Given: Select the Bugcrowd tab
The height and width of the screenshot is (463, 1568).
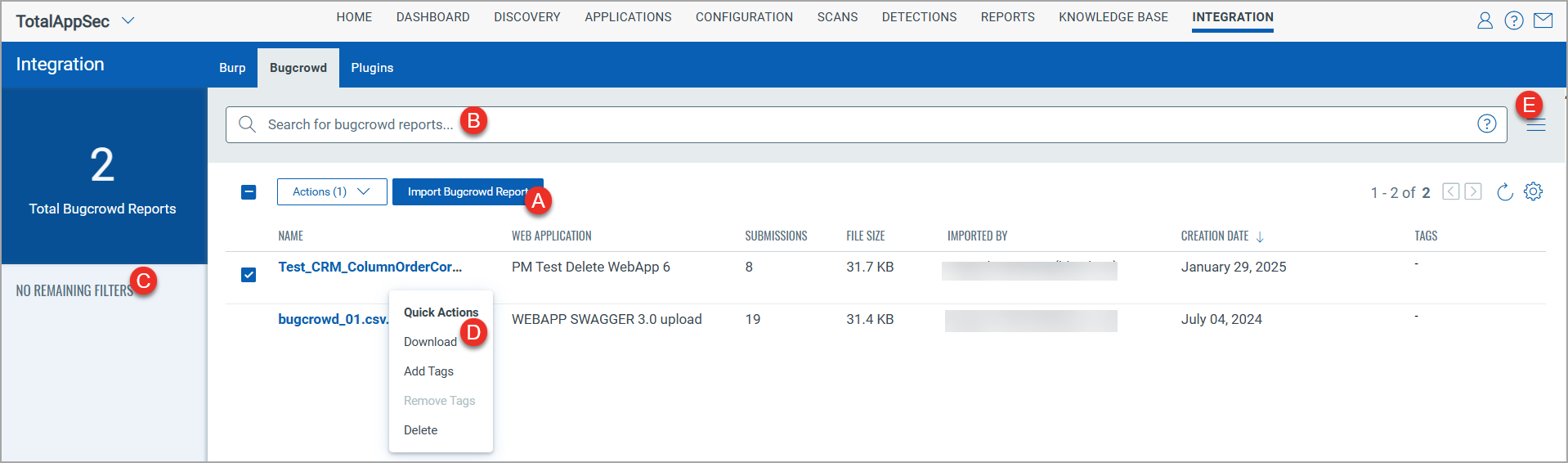Looking at the screenshot, I should [x=298, y=68].
